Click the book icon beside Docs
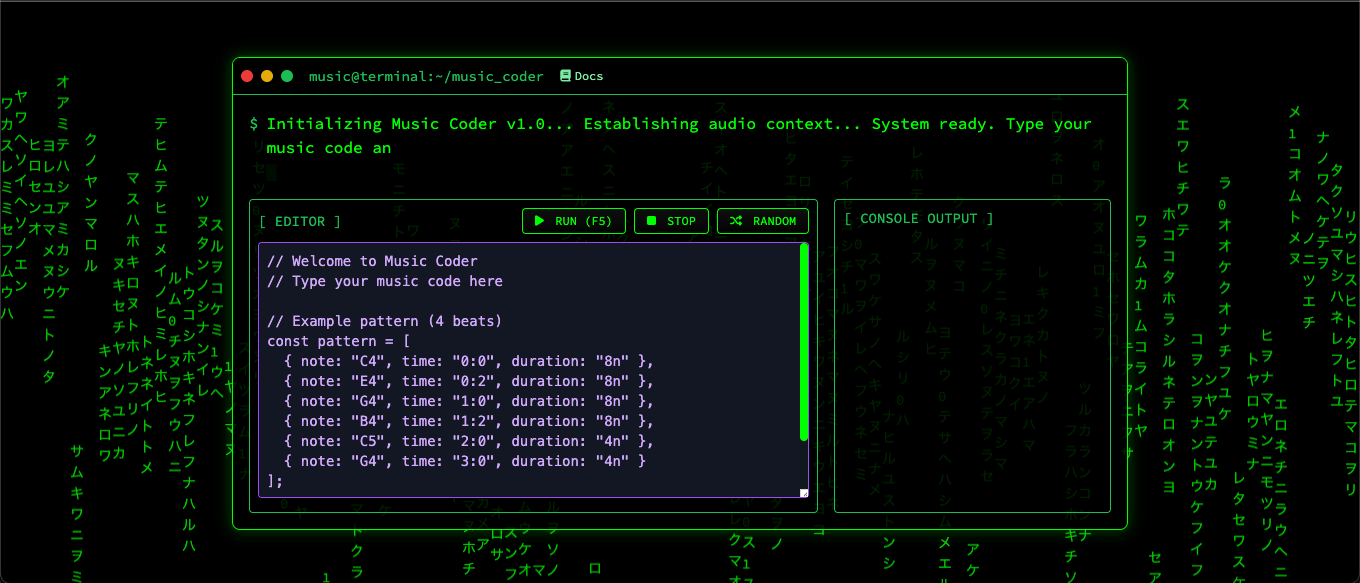The height and width of the screenshot is (583, 1360). click(565, 76)
